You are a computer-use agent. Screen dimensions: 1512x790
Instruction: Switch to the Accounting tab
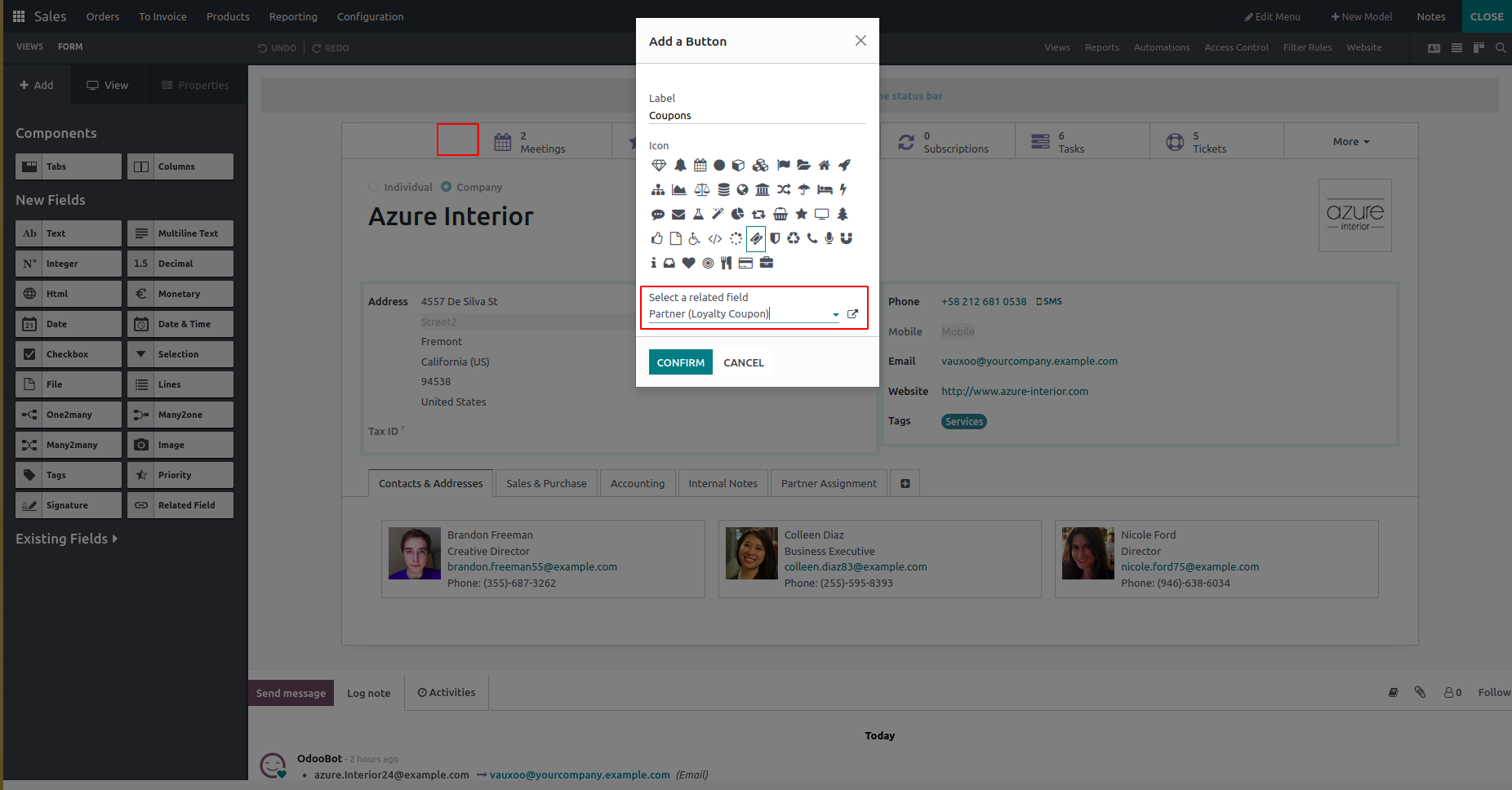click(x=638, y=484)
